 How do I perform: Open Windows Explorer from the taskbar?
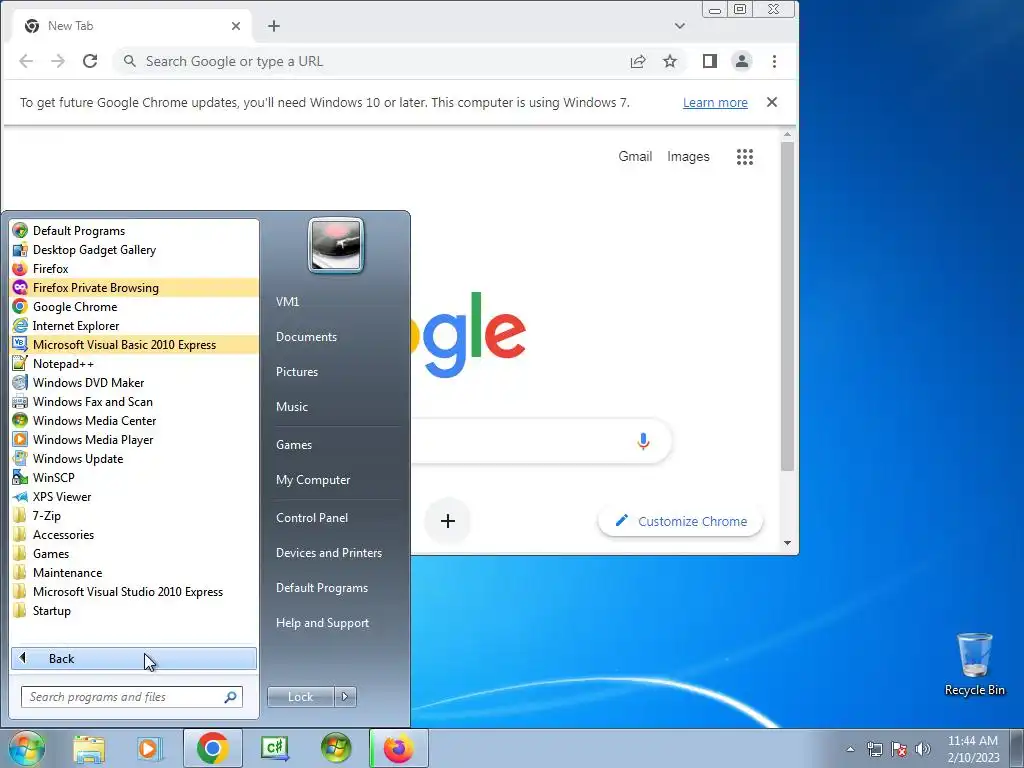point(89,748)
